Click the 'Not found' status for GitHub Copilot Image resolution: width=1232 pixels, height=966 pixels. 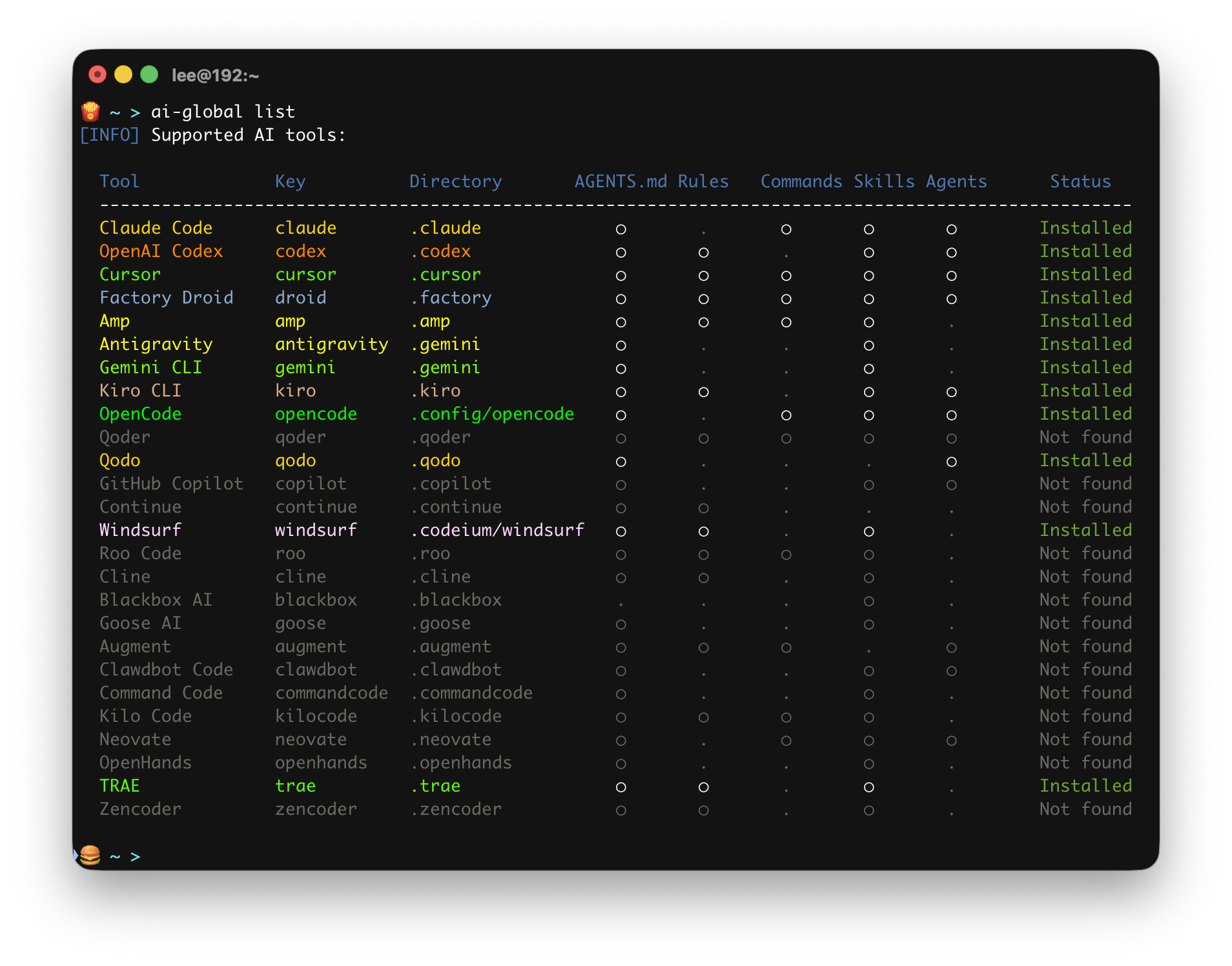(x=1085, y=484)
